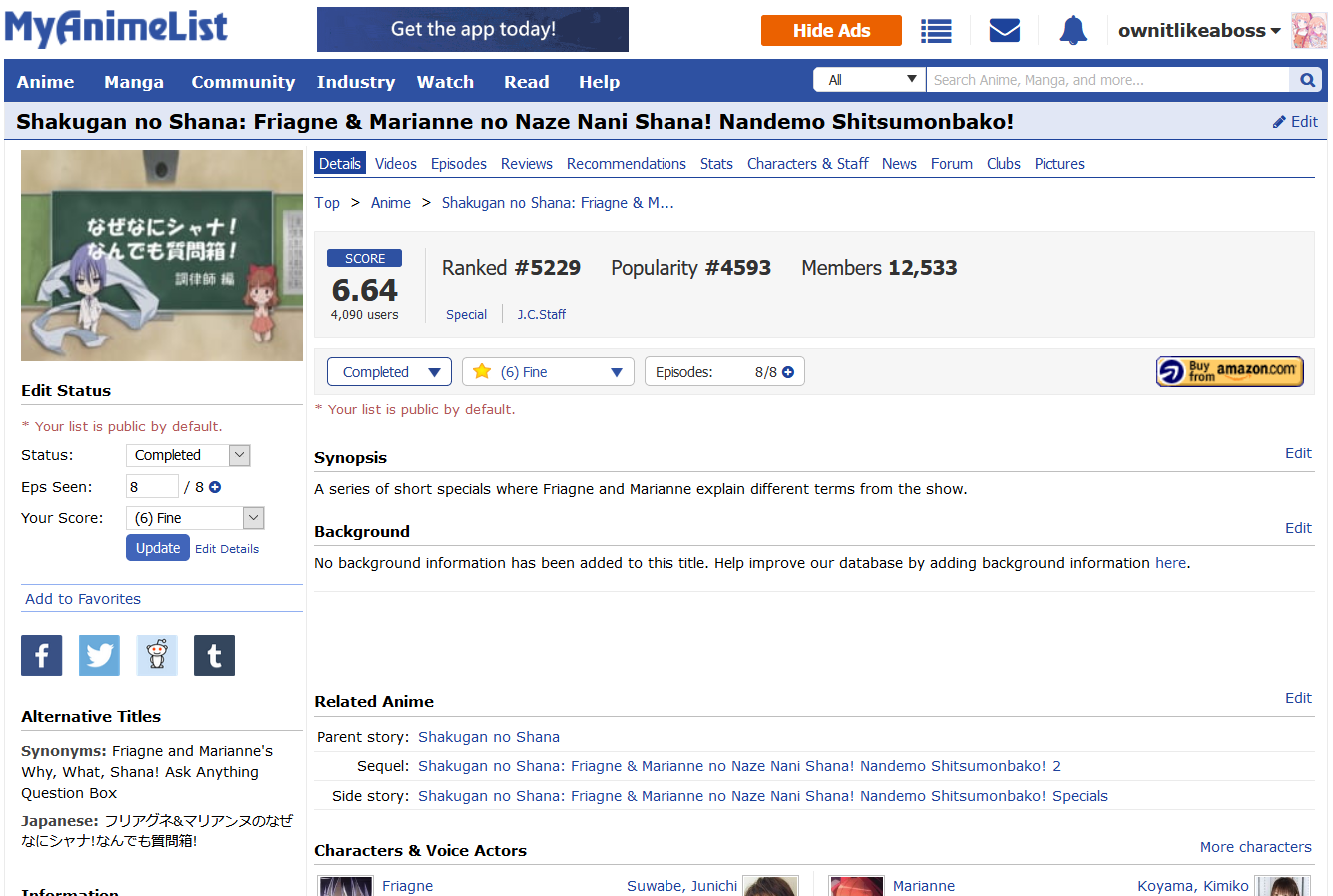Open the Completed status dropdown in sidebar
The image size is (1333, 896).
pos(188,455)
